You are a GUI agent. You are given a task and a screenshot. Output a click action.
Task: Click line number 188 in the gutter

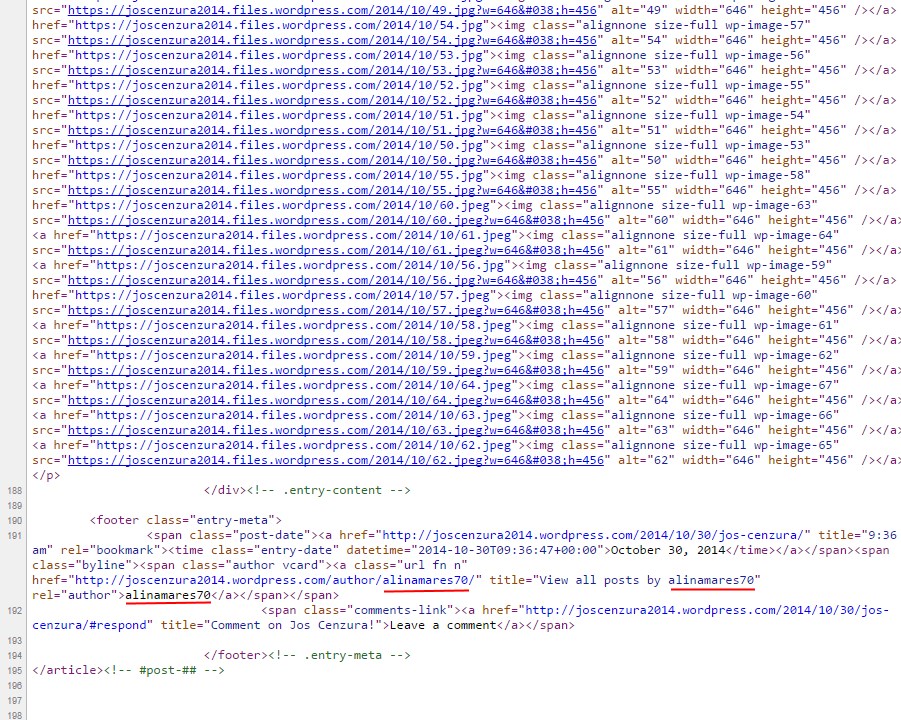click(14, 491)
